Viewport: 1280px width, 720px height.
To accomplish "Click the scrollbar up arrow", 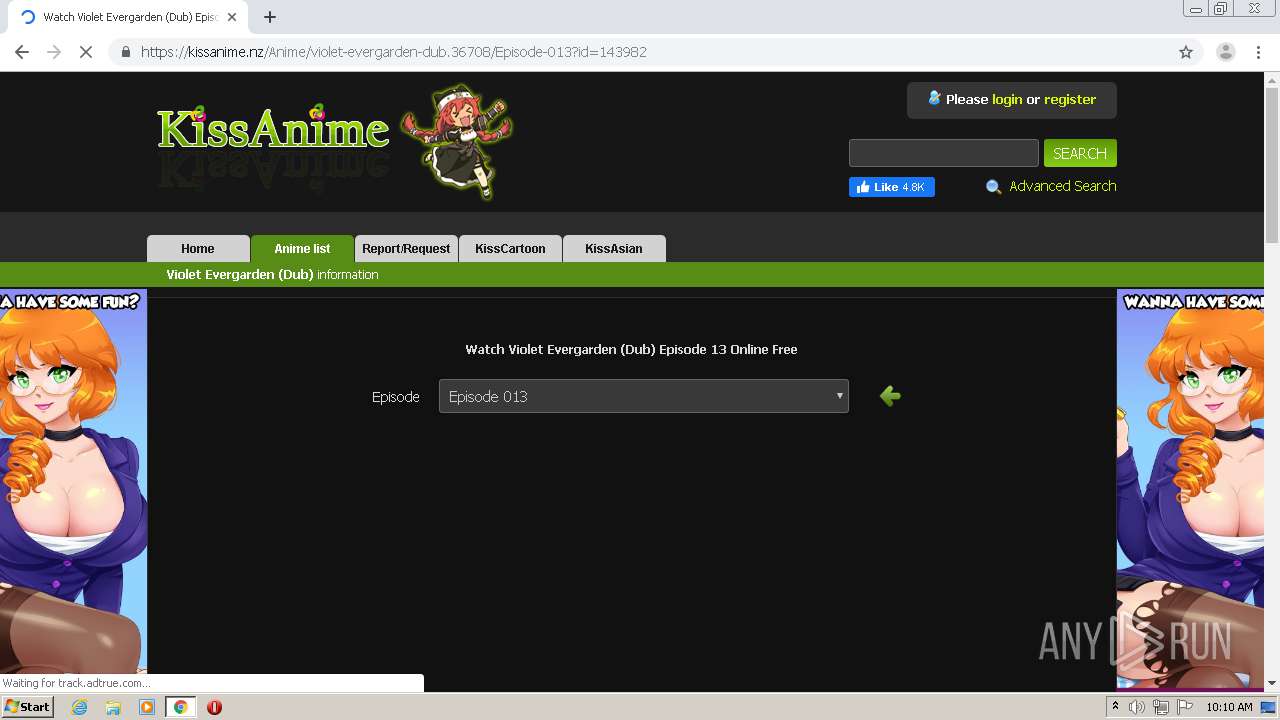I will [x=1272, y=80].
